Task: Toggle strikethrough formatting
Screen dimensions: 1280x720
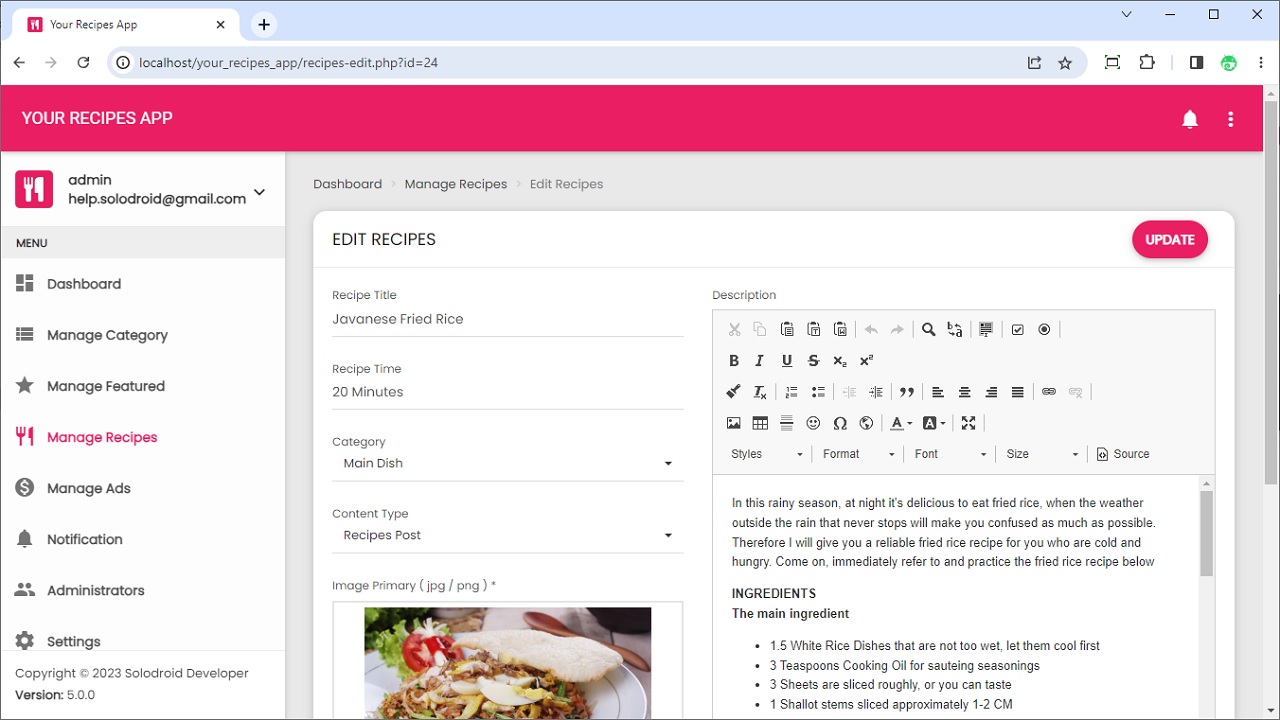Action: pos(813,360)
